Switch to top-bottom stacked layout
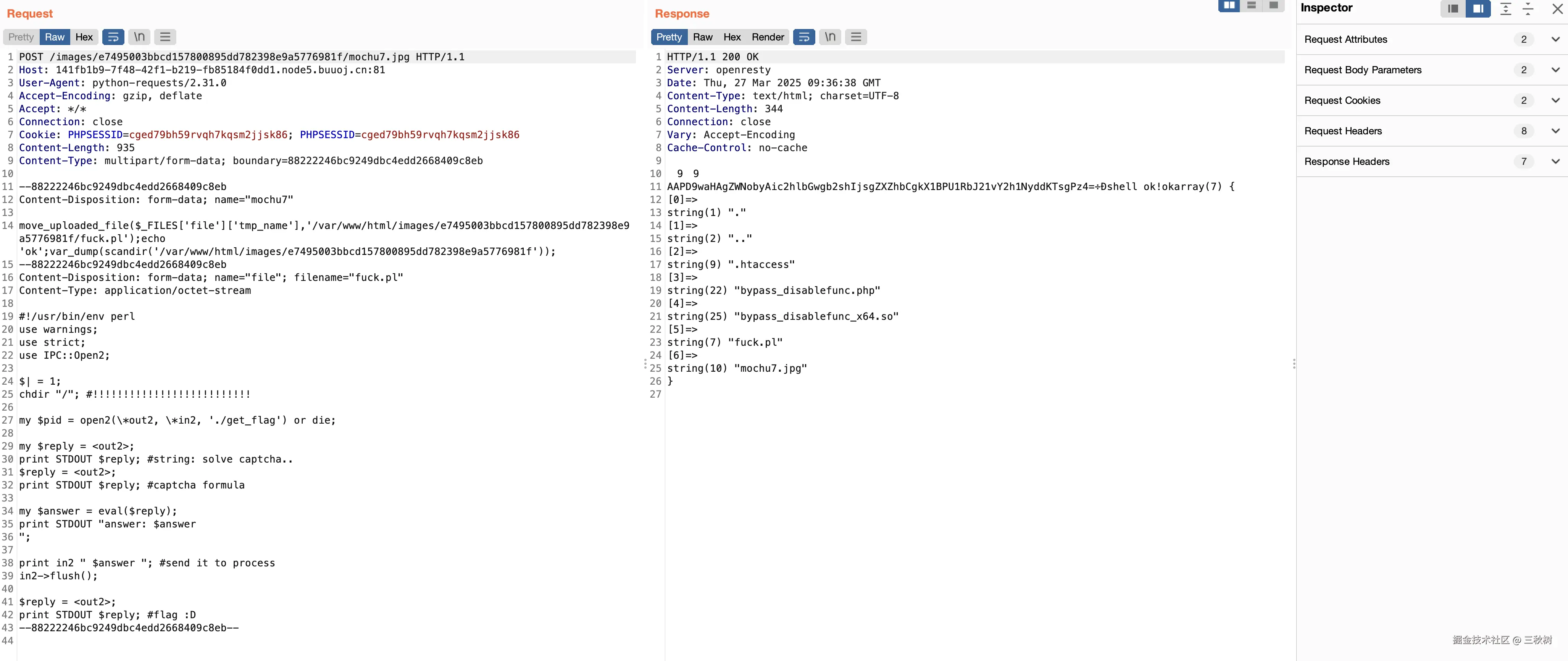 tap(1252, 5)
